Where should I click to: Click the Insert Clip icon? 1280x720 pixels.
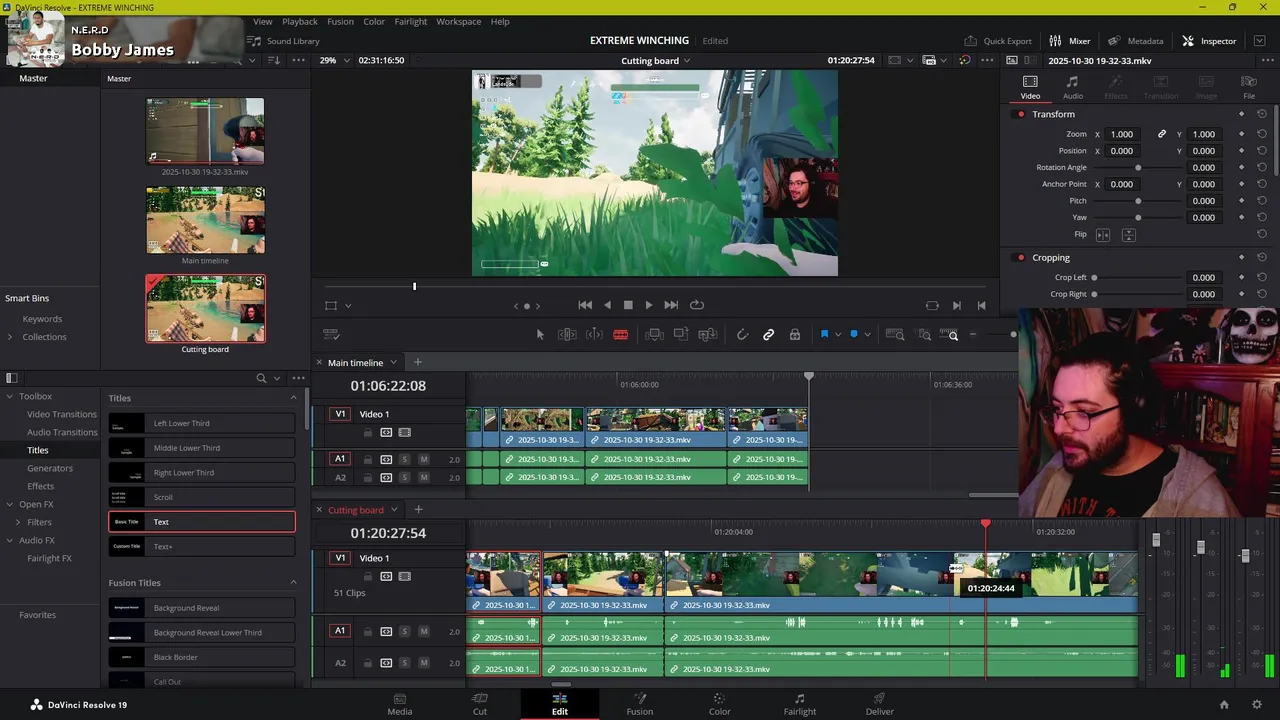tap(654, 335)
